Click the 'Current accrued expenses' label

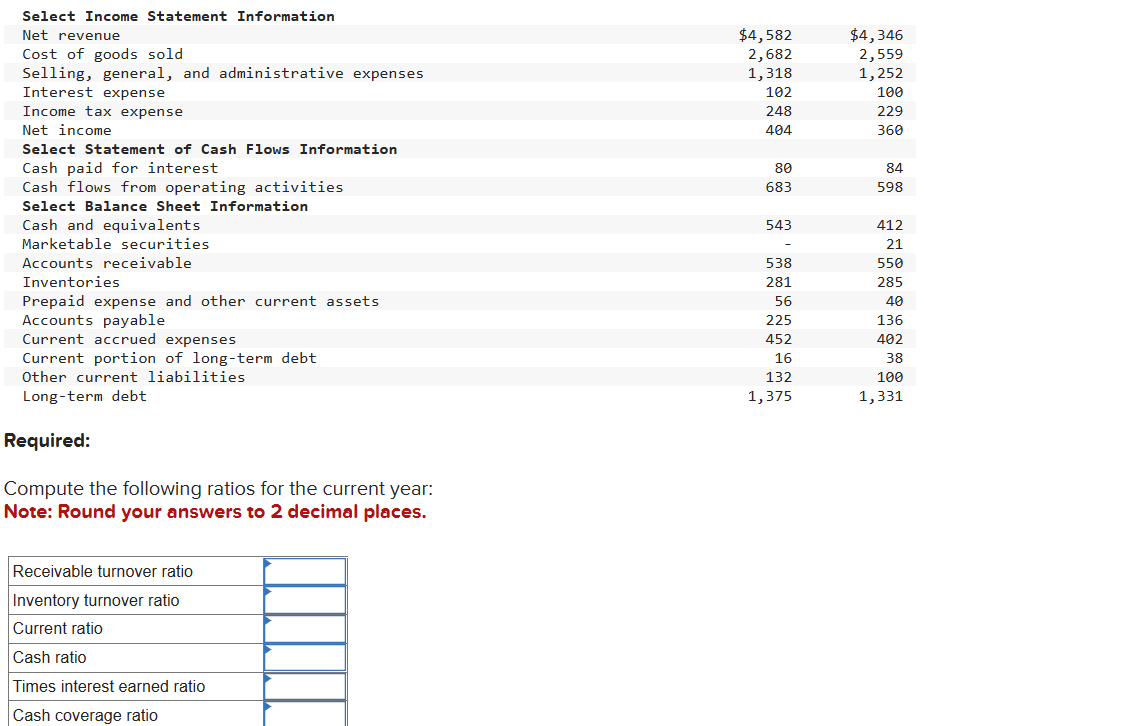click(x=129, y=340)
